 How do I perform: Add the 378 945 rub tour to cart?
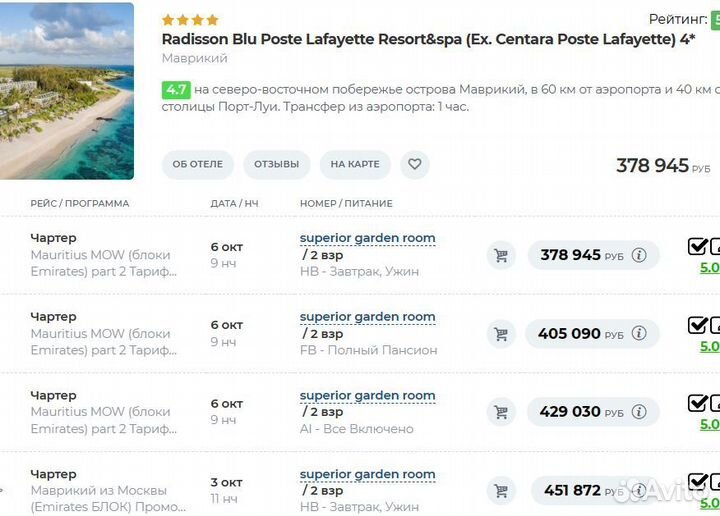point(501,255)
